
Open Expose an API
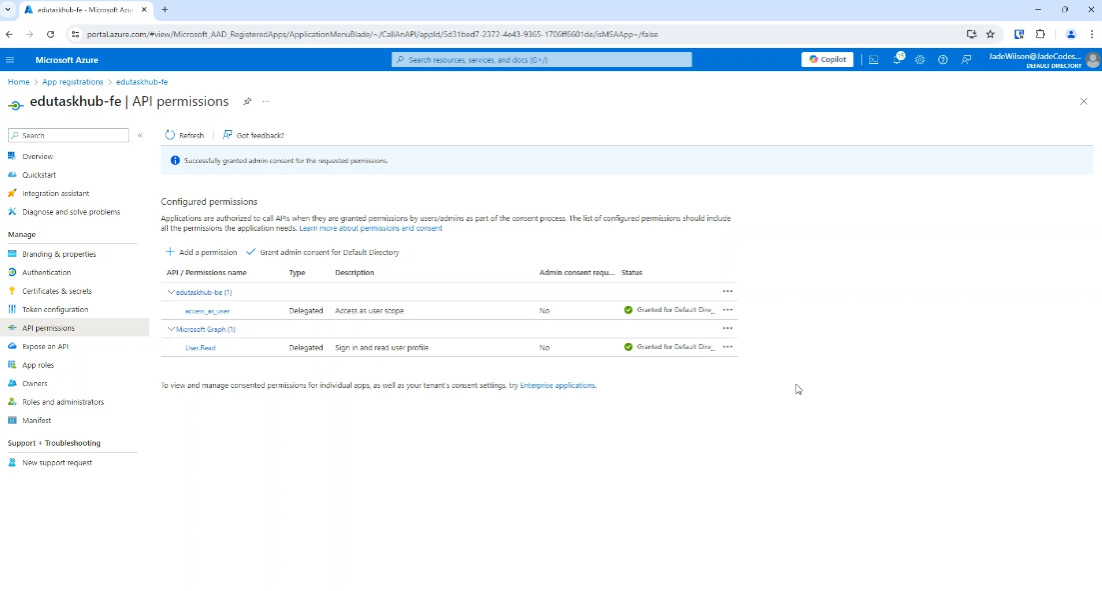click(45, 346)
